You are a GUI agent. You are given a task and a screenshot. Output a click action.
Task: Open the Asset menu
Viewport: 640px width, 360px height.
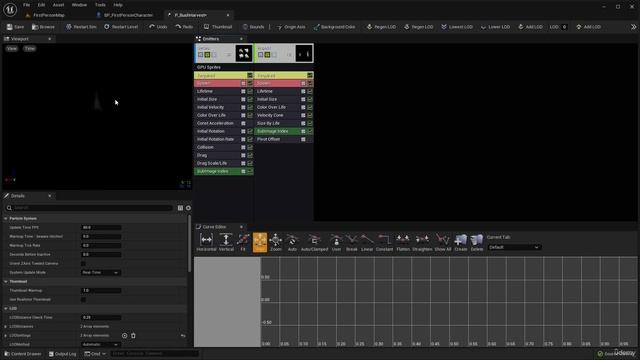coord(58,5)
